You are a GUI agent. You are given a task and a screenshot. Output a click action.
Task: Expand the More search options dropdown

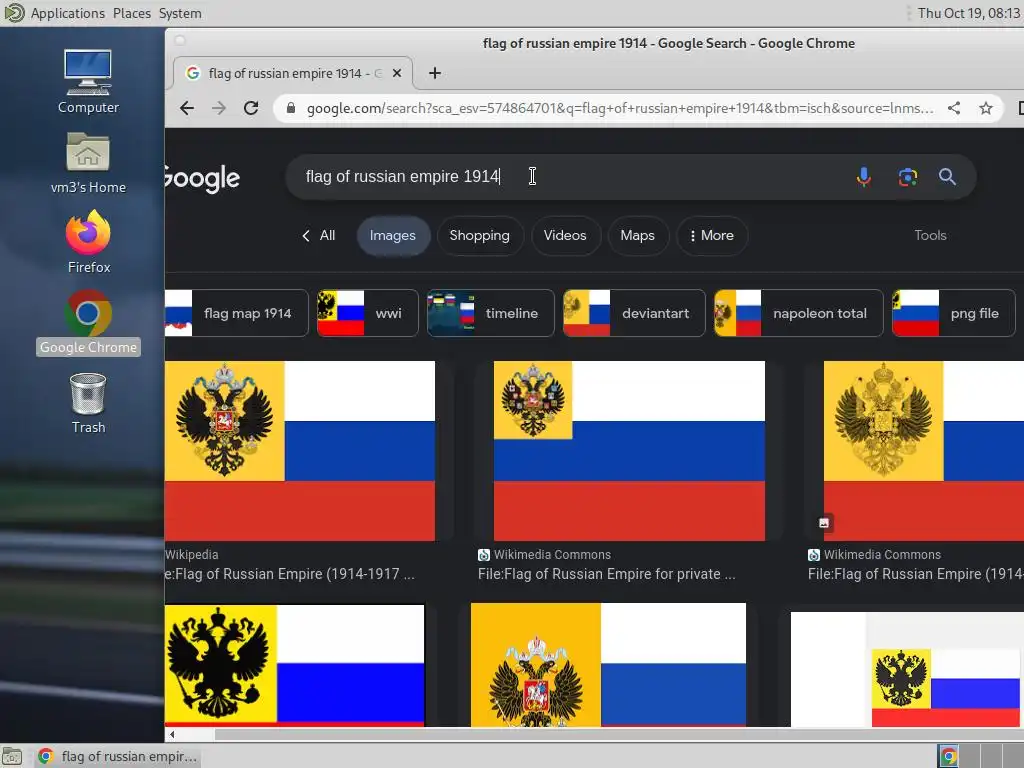click(712, 236)
